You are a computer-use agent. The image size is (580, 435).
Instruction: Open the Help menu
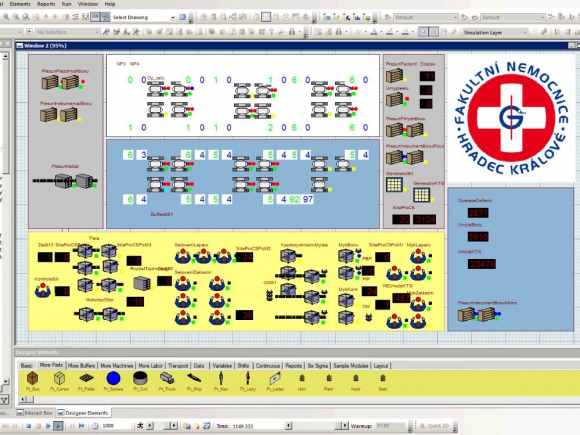coord(110,4)
